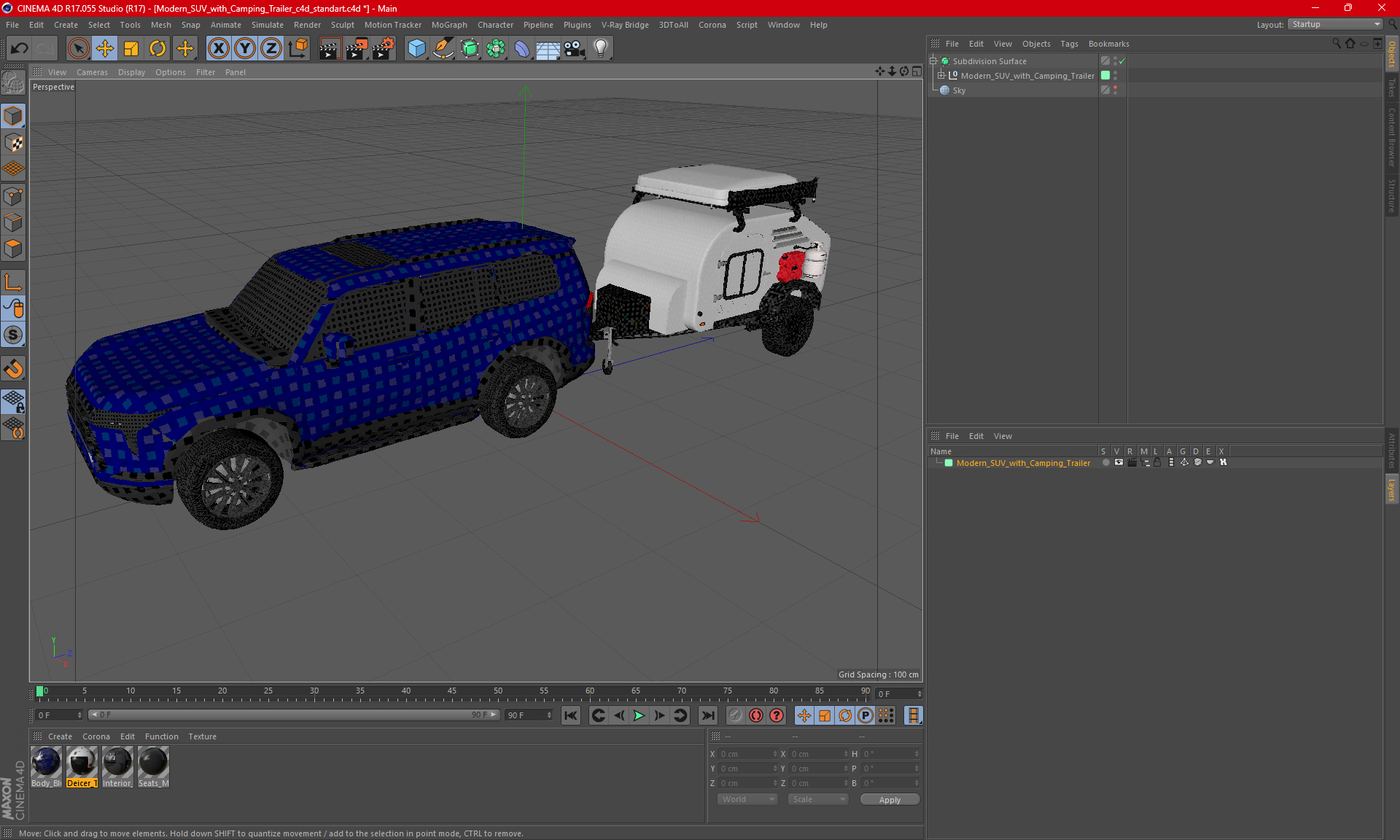
Task: Toggle Modern_SUV object visibility dots
Action: (x=1115, y=75)
